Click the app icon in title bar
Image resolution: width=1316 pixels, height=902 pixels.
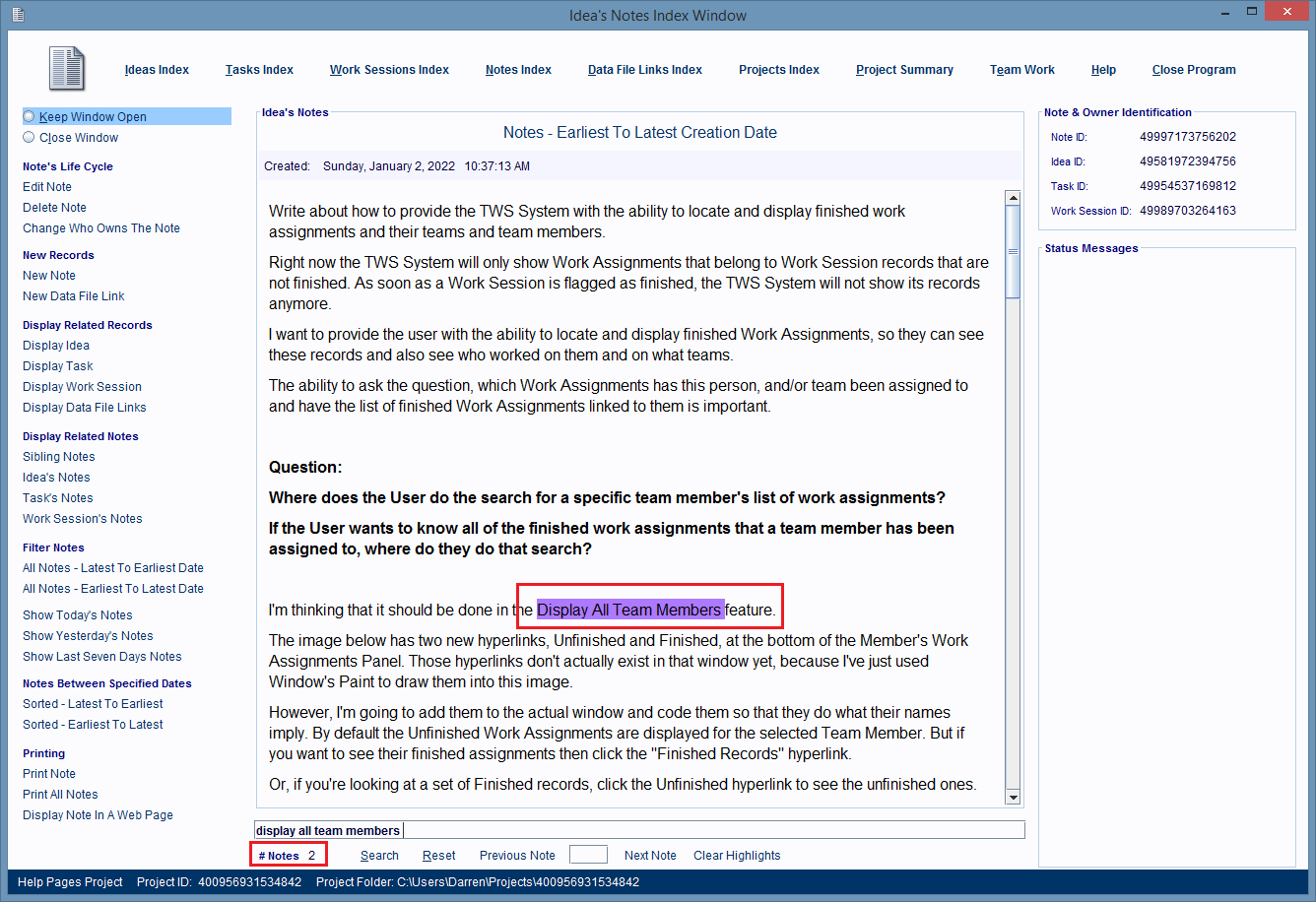17,15
